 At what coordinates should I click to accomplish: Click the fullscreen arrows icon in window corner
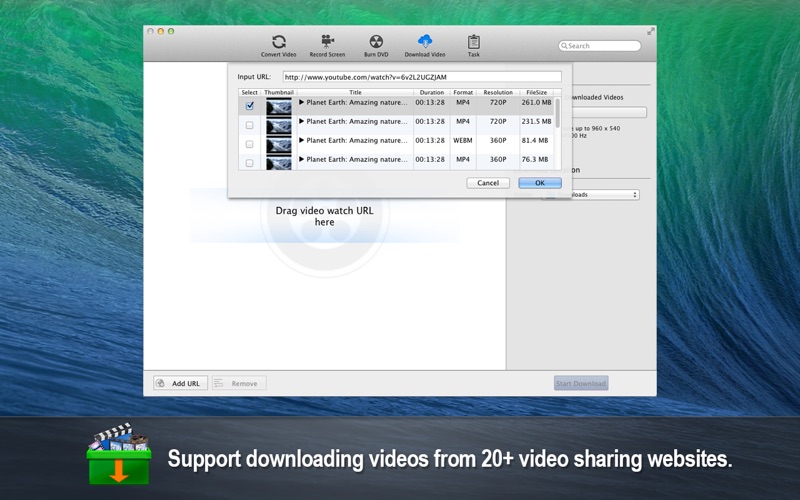(x=651, y=32)
